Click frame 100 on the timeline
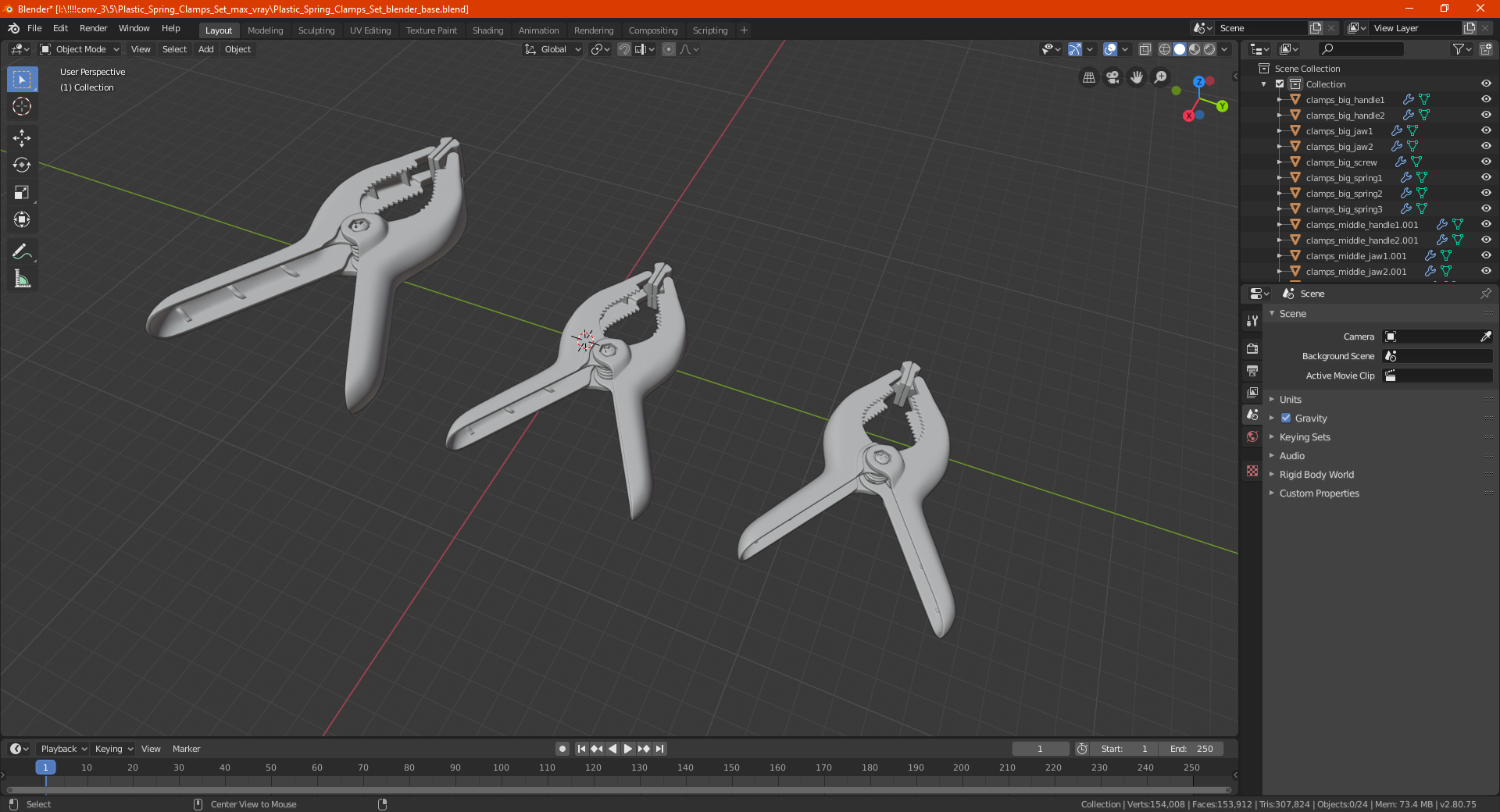Viewport: 1500px width, 812px height. 501,767
